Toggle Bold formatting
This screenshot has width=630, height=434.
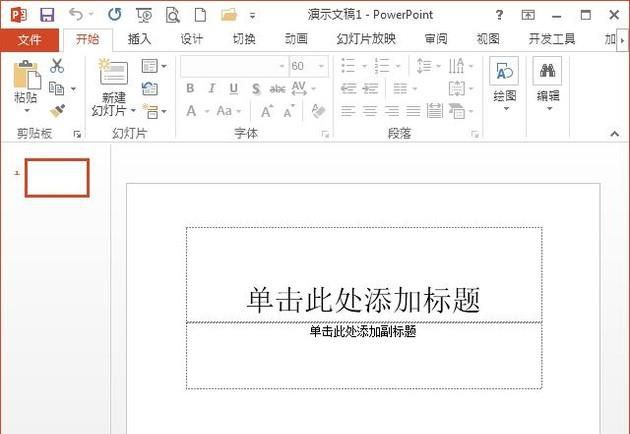point(190,88)
